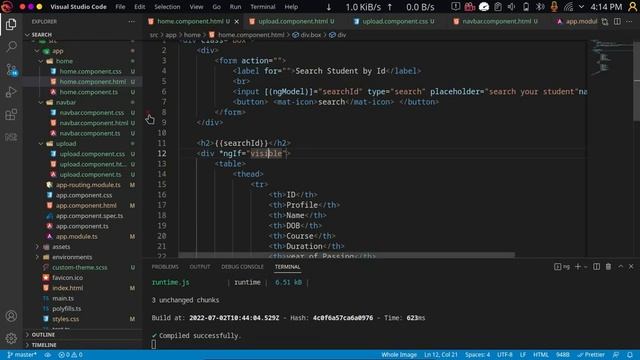Change Spaces: 4 indentation setting
Viewport: 640px width, 360px height.
coord(477,355)
